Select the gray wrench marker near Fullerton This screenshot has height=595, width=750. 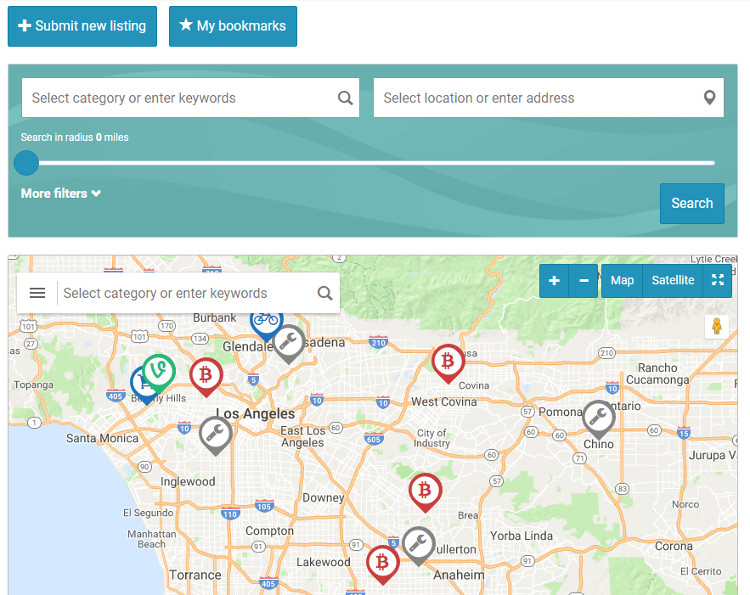(x=419, y=545)
